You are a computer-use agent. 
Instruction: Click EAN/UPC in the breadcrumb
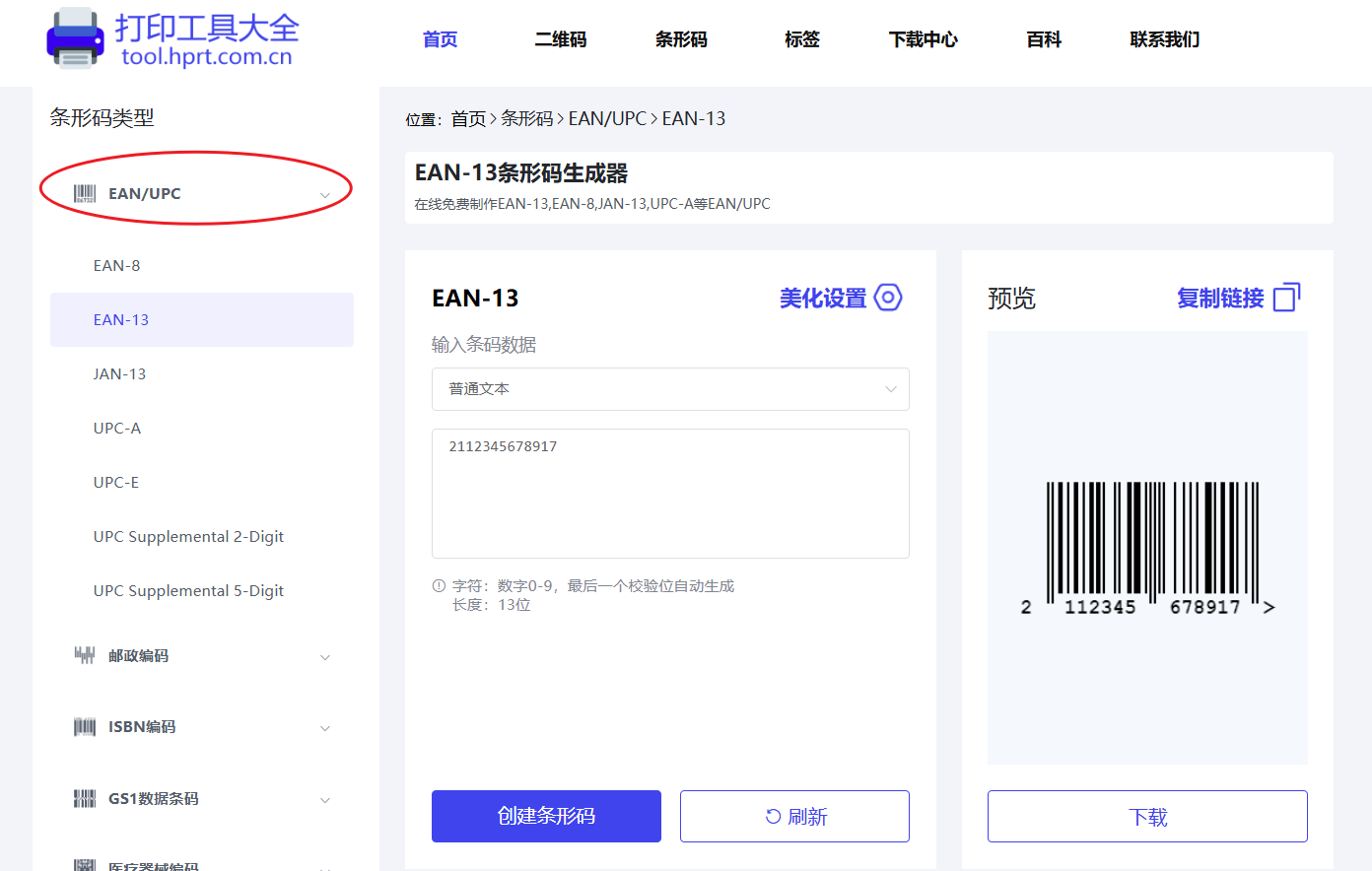pyautogui.click(x=607, y=118)
